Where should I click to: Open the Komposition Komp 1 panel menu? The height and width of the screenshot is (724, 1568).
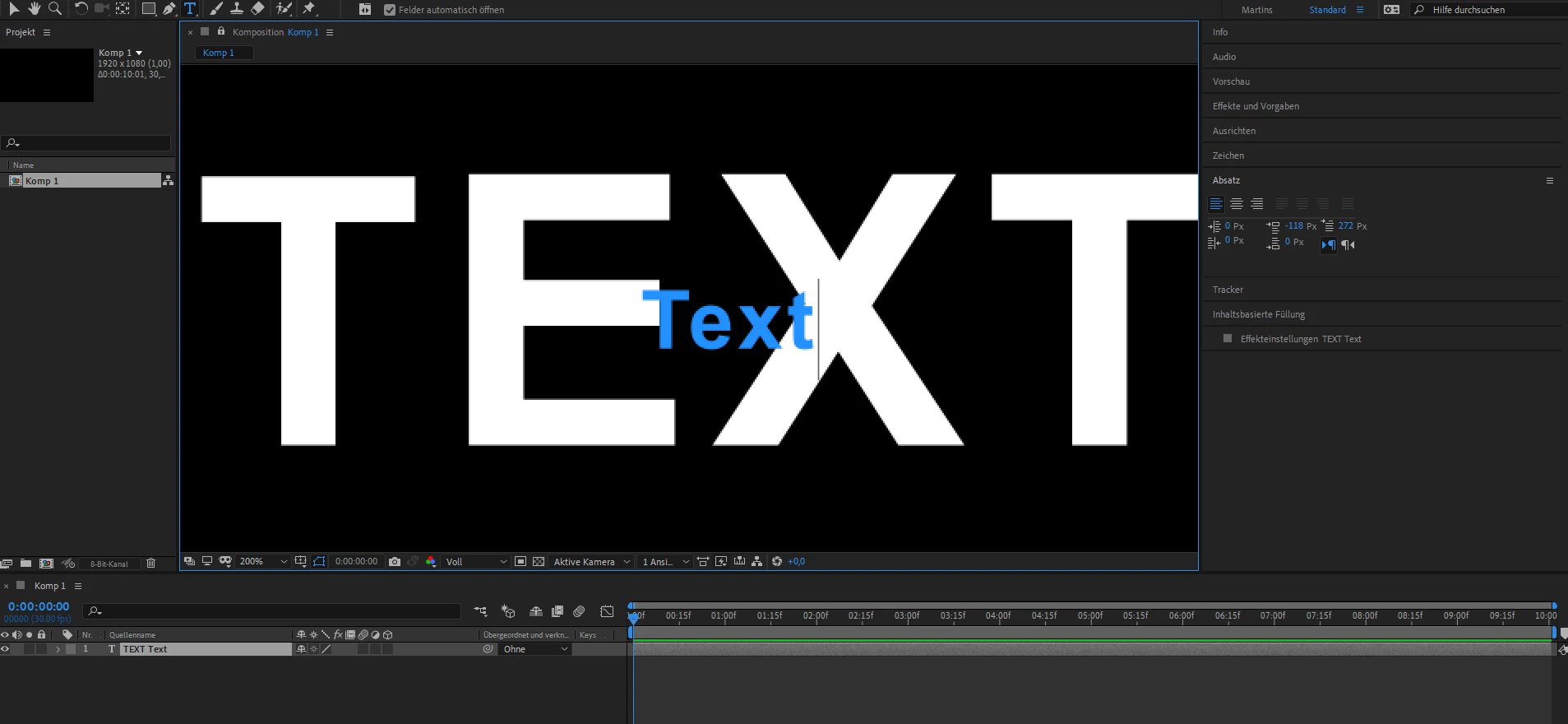pos(330,32)
